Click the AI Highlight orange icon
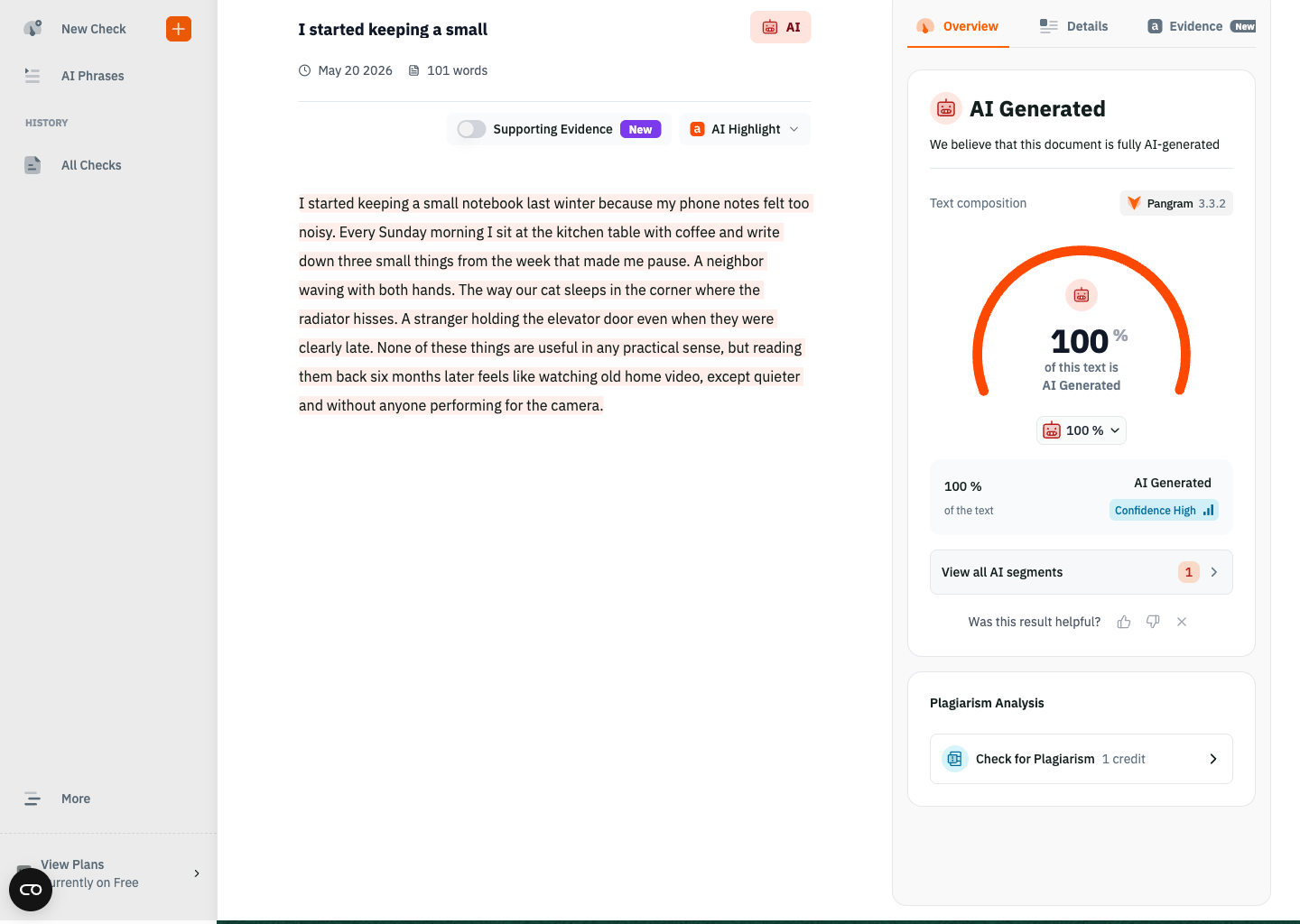1300x924 pixels. coord(697,129)
